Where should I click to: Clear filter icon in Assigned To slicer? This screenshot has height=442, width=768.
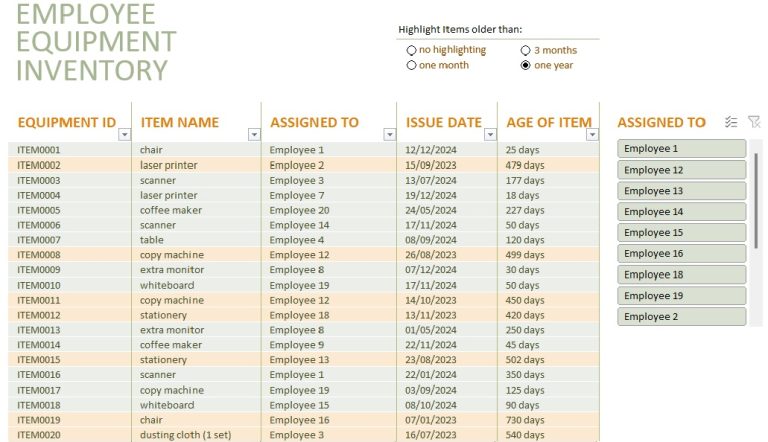754,122
